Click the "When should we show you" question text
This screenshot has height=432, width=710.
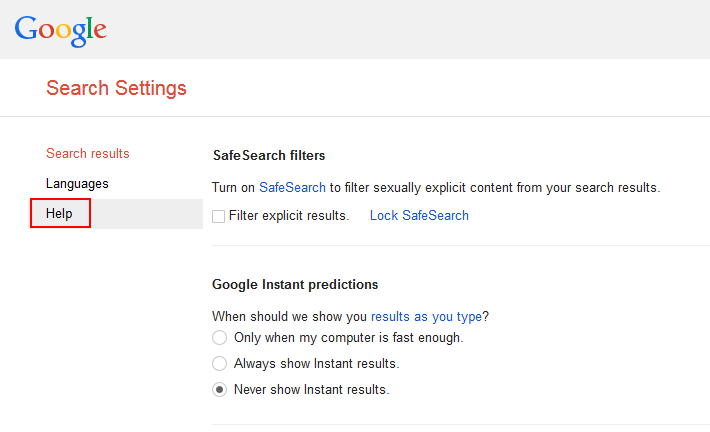(289, 316)
